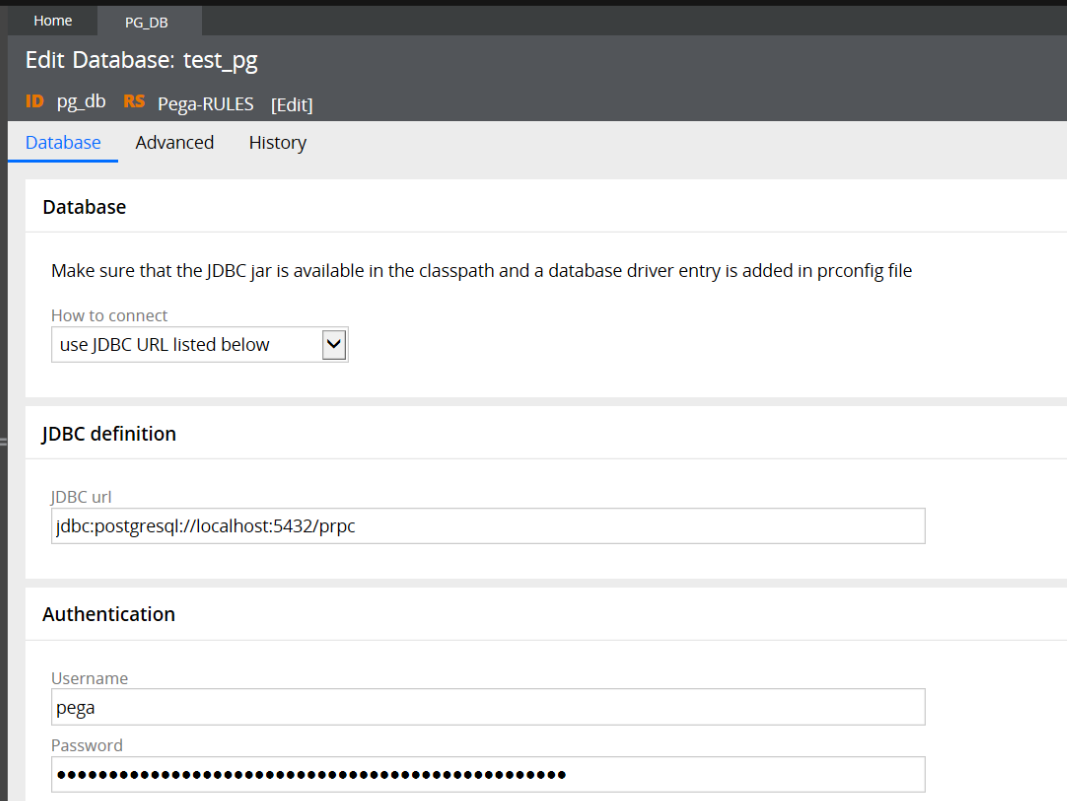
Task: Click the left panel splitter handle
Action: [3, 441]
